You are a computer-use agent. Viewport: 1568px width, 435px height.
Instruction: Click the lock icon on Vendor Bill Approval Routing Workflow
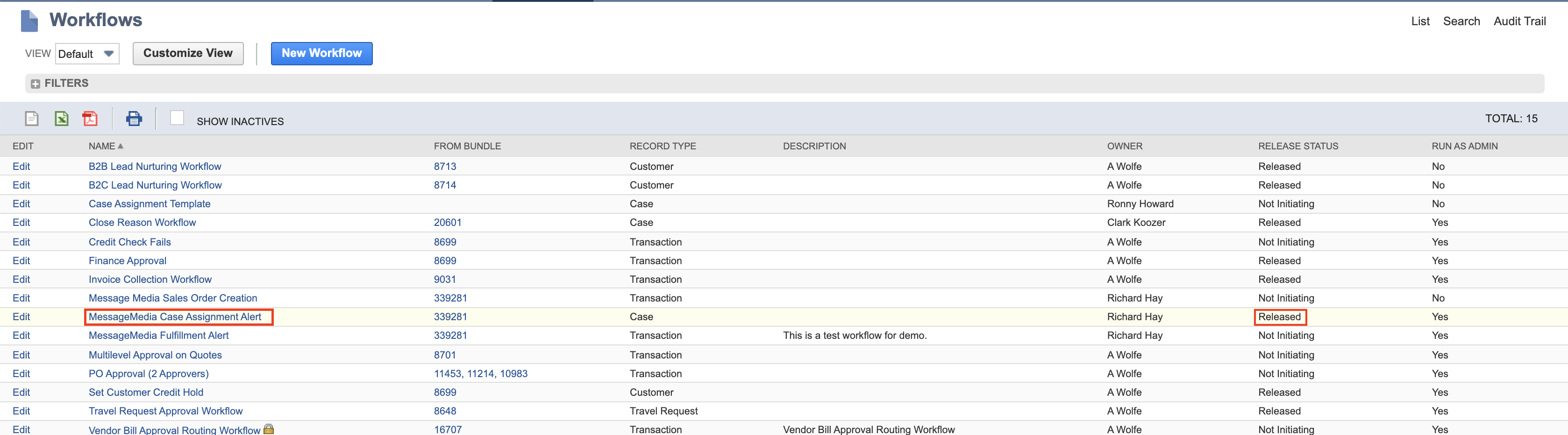(x=269, y=429)
